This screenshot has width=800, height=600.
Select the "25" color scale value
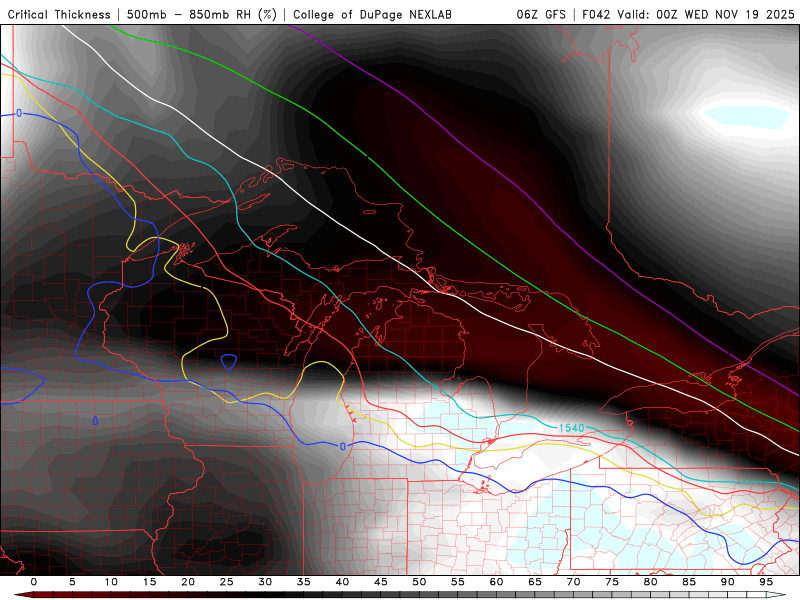pos(227,582)
